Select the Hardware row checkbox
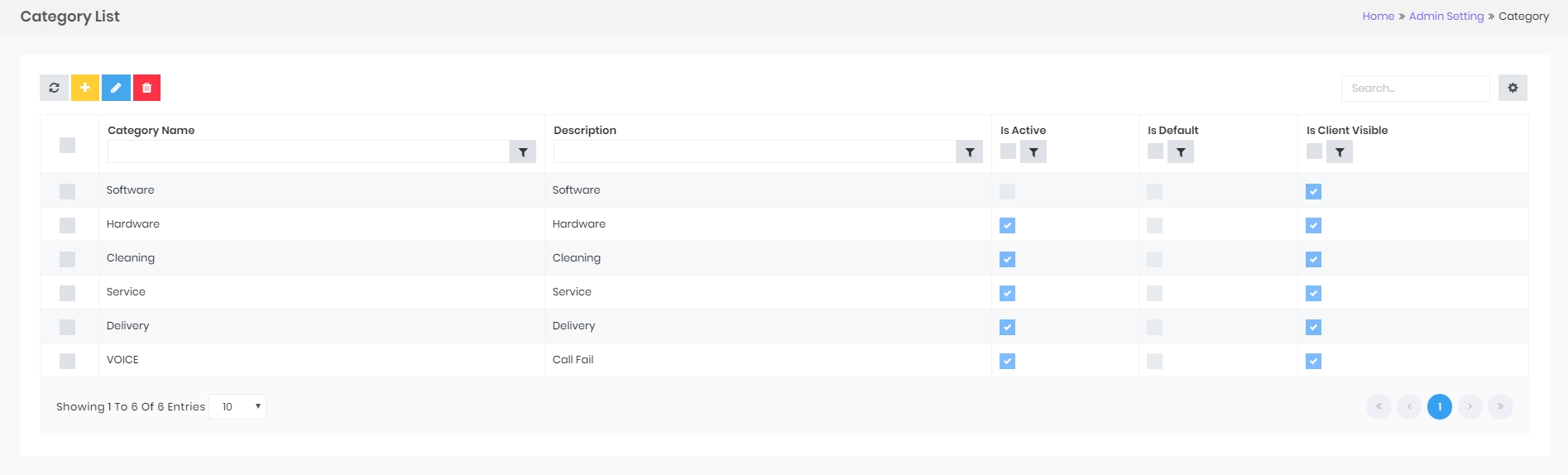 (x=68, y=225)
